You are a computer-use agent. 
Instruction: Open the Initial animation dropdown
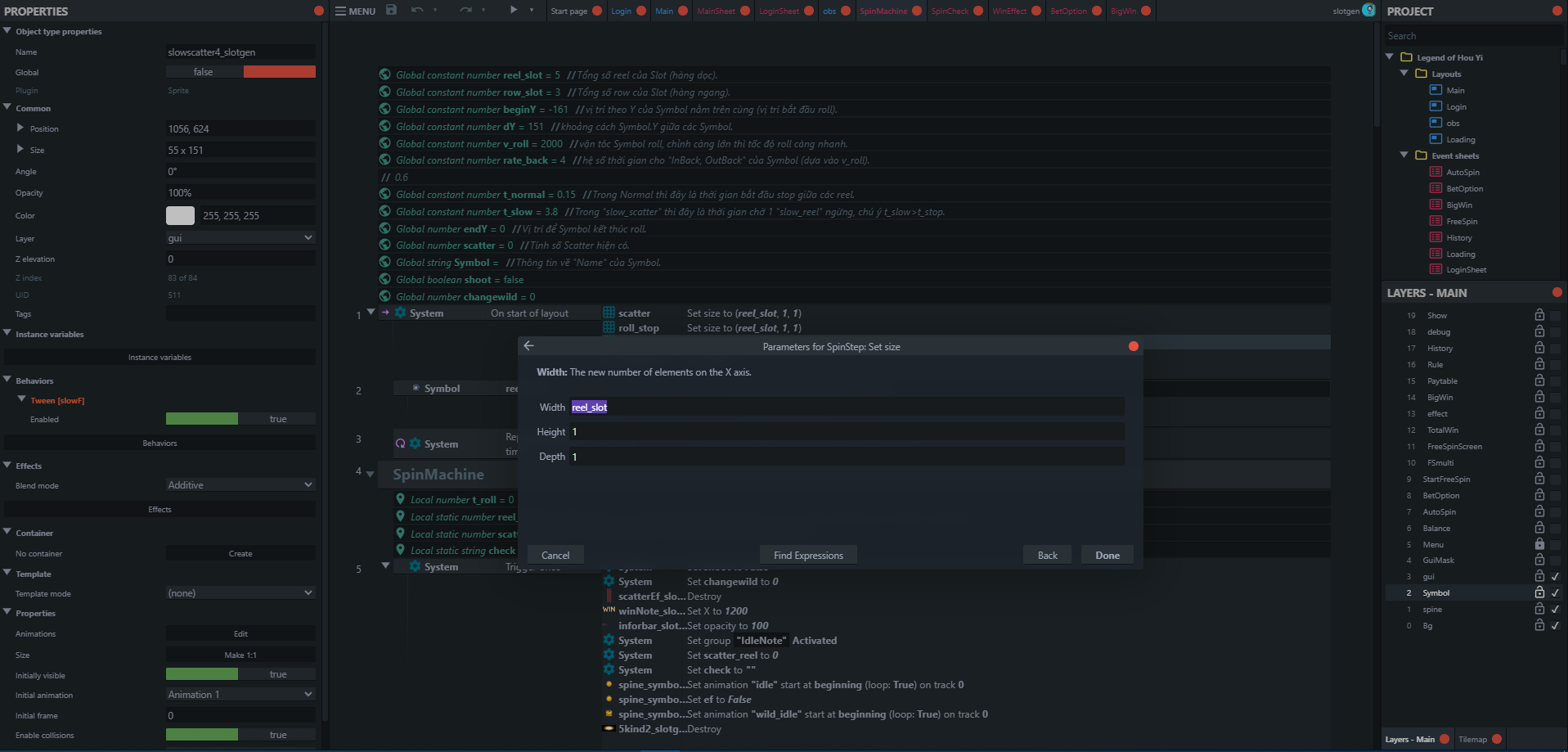point(240,695)
